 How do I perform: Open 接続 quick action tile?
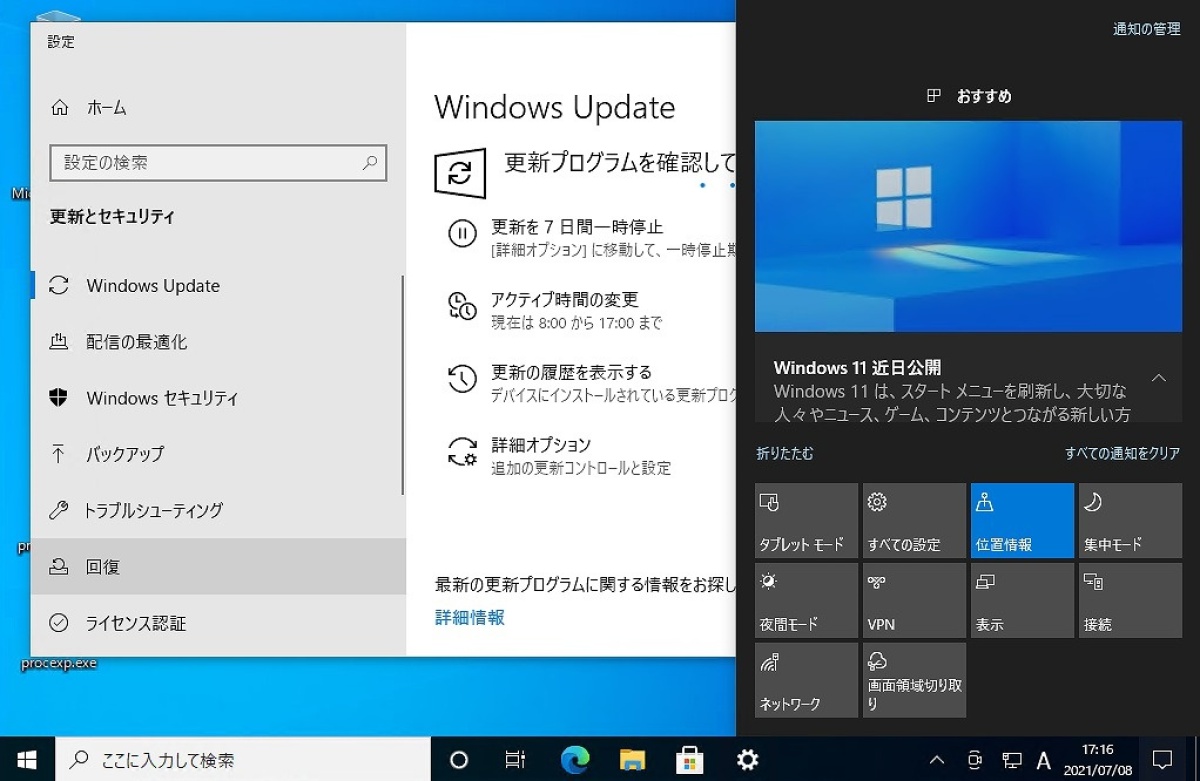(1131, 600)
